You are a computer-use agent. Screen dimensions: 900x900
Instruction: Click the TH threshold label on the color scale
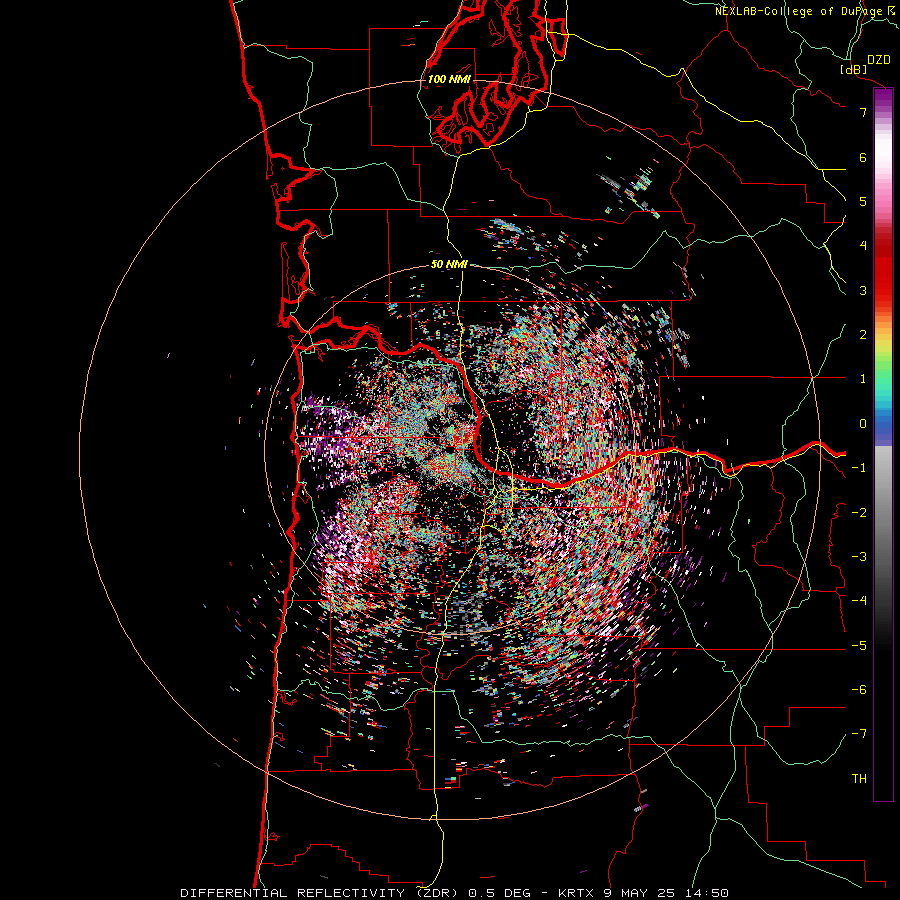click(x=859, y=779)
